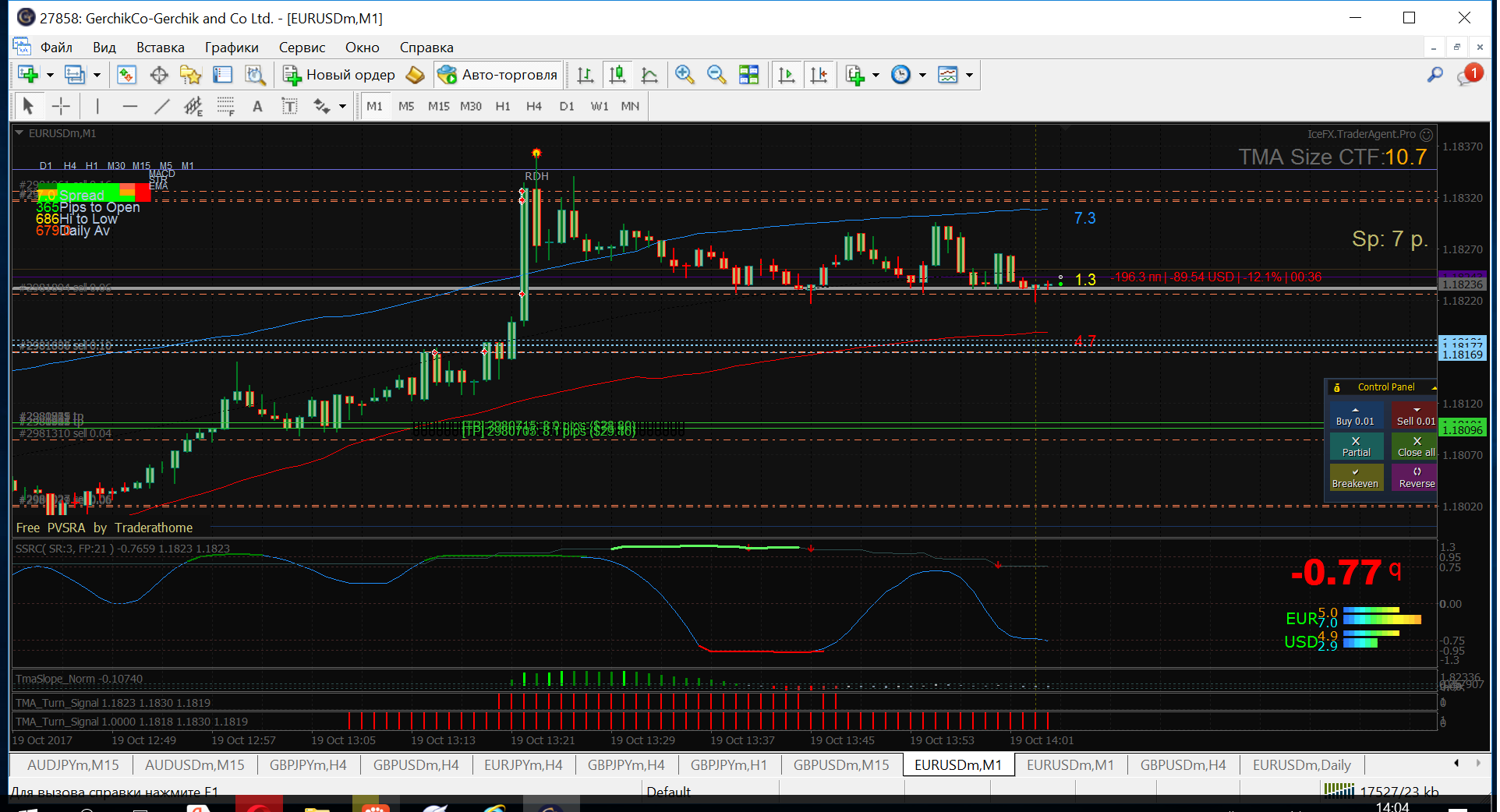Open the Terminal panel icon

pos(223,75)
